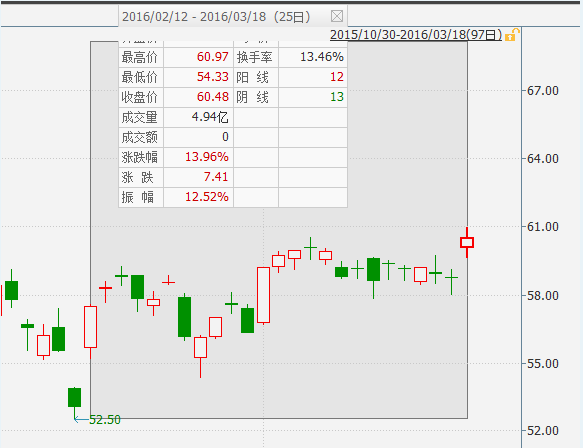This screenshot has width=583, height=448.
Task: Select the 最高价 value 60.97 cell
Action: [x=199, y=57]
